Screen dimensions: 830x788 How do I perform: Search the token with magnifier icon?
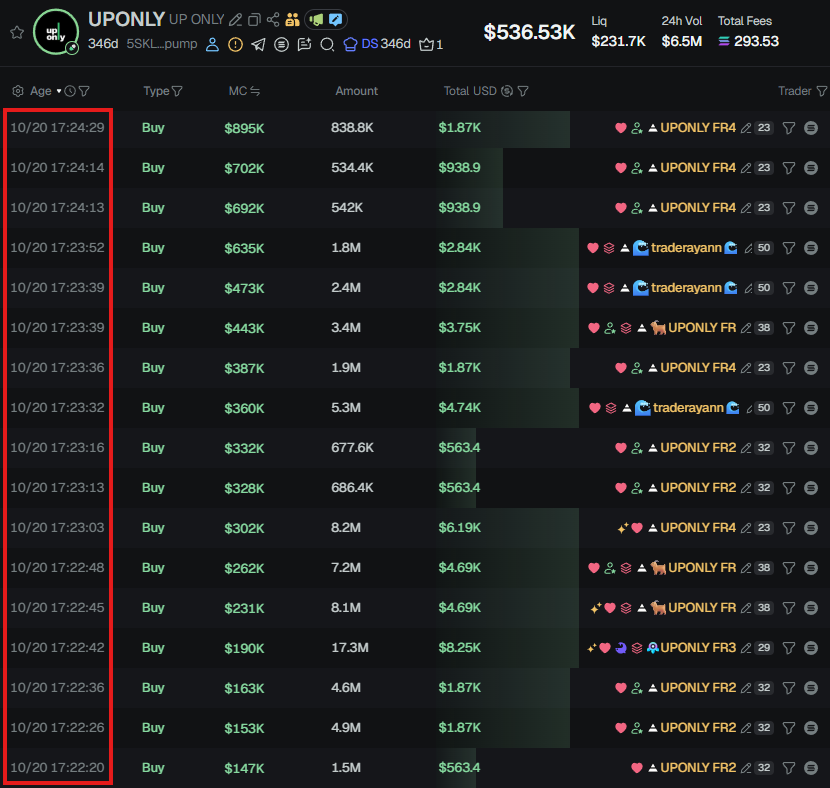tap(327, 44)
